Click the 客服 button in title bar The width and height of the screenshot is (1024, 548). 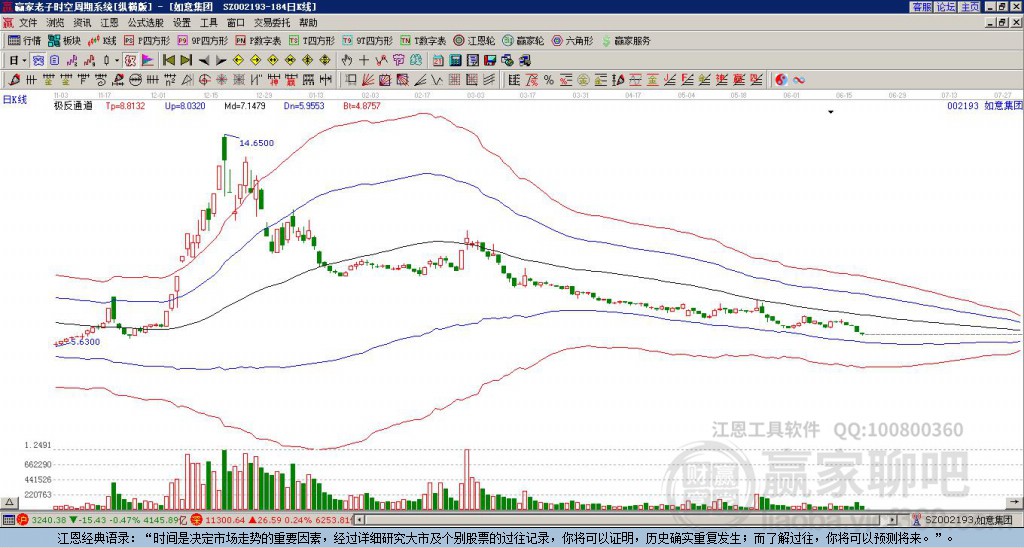click(921, 7)
